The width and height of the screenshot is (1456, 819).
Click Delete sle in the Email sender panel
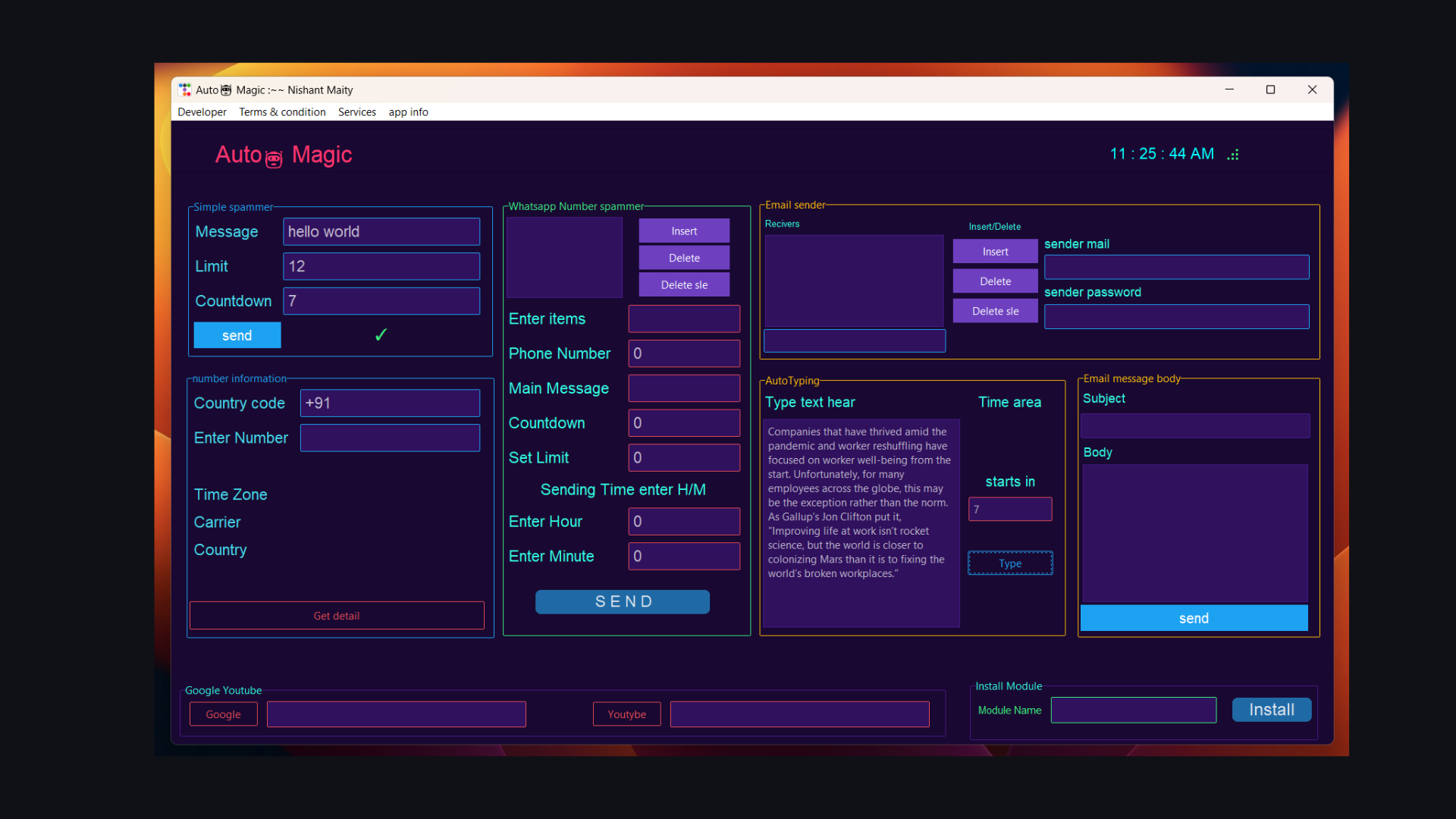pos(995,310)
